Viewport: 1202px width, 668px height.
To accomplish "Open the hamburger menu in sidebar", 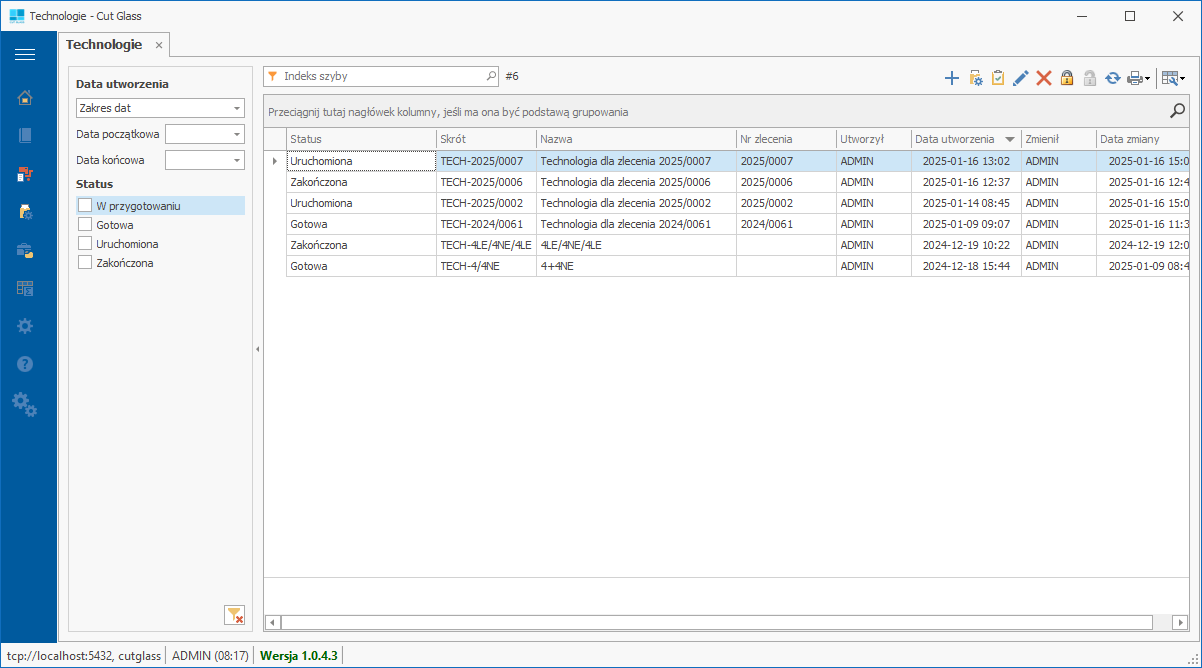I will (x=25, y=54).
